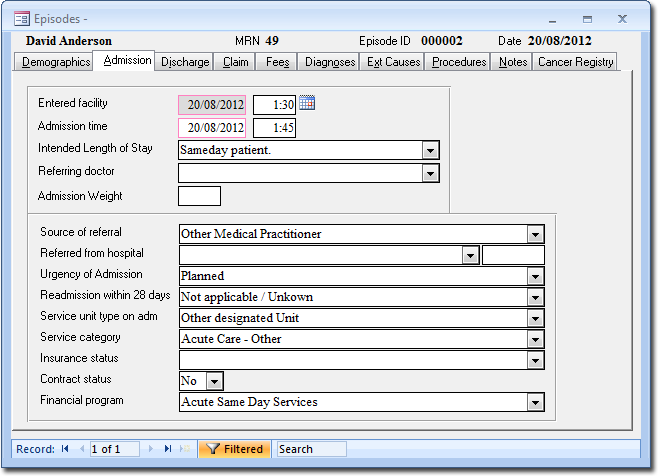Expand the Source of referral dropdown
The width and height of the screenshot is (658, 476).
pos(536,234)
